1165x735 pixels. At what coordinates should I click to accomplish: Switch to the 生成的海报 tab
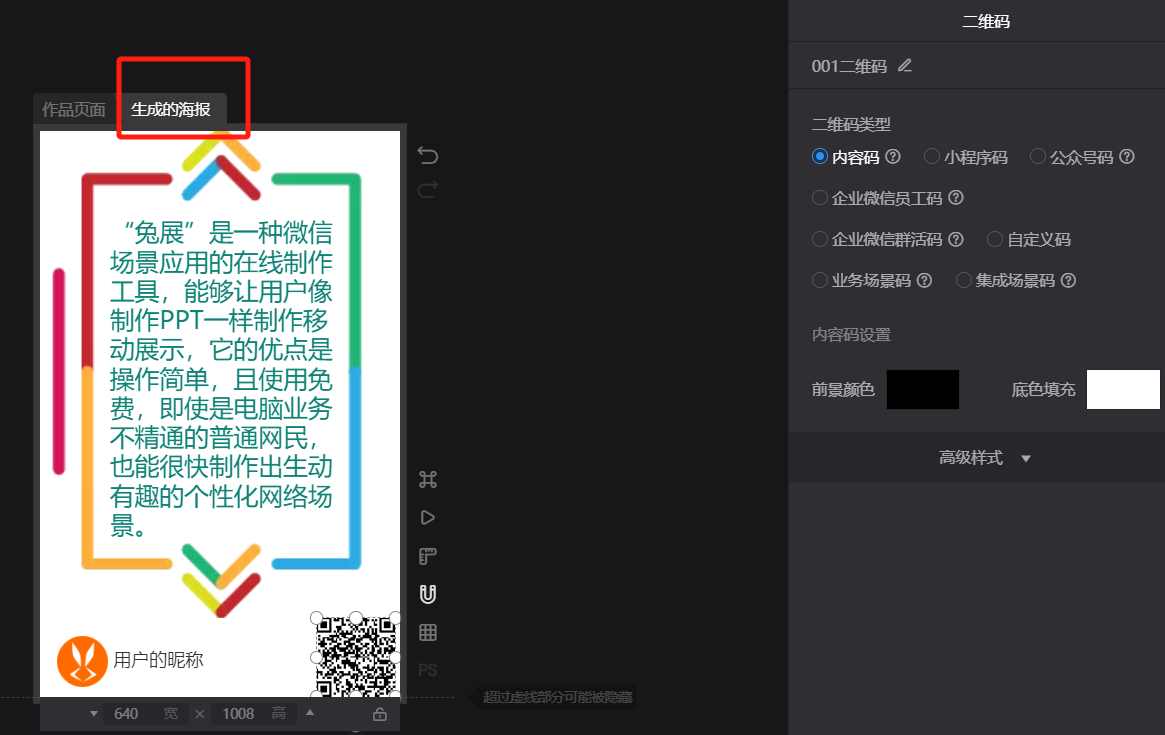coord(171,109)
